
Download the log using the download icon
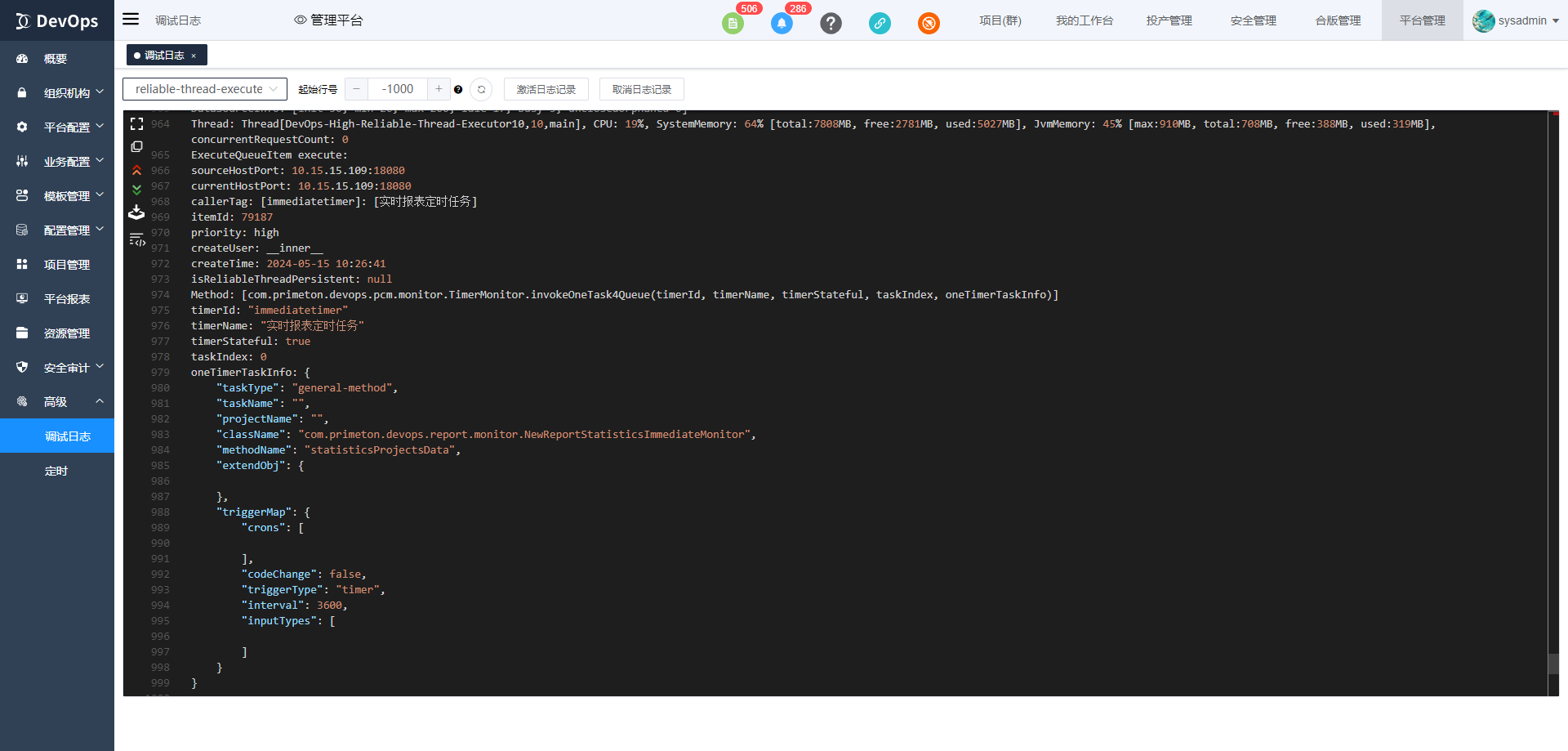(136, 212)
